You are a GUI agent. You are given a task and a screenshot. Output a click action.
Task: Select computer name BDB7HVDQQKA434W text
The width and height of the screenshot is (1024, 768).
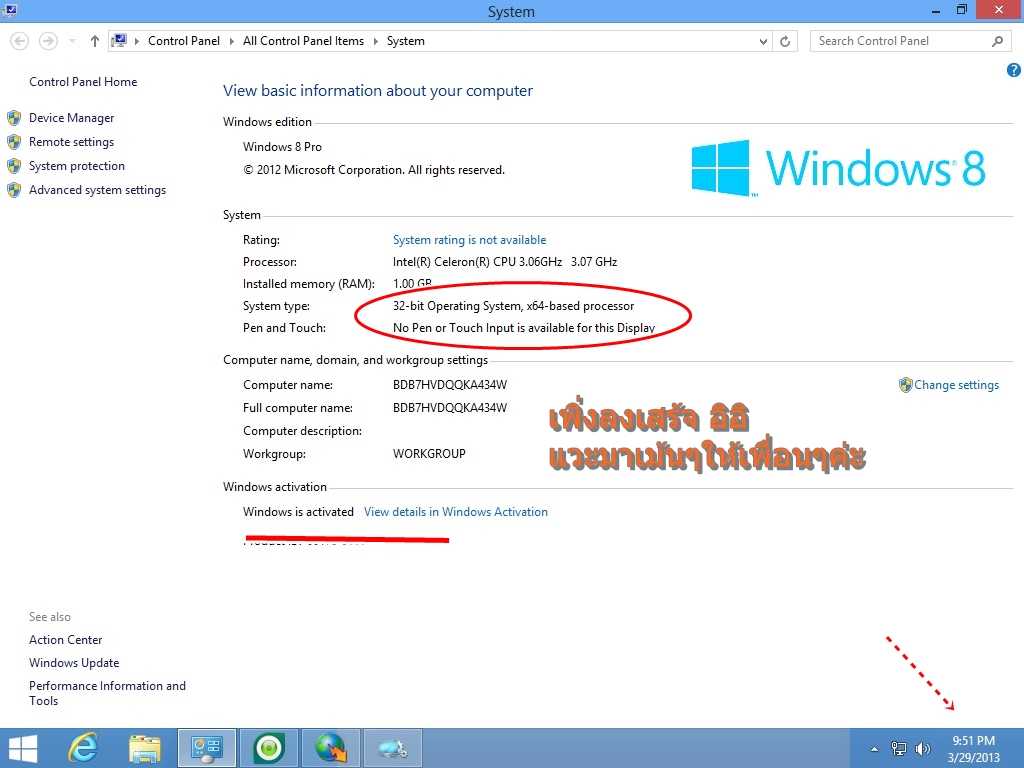pyautogui.click(x=450, y=385)
